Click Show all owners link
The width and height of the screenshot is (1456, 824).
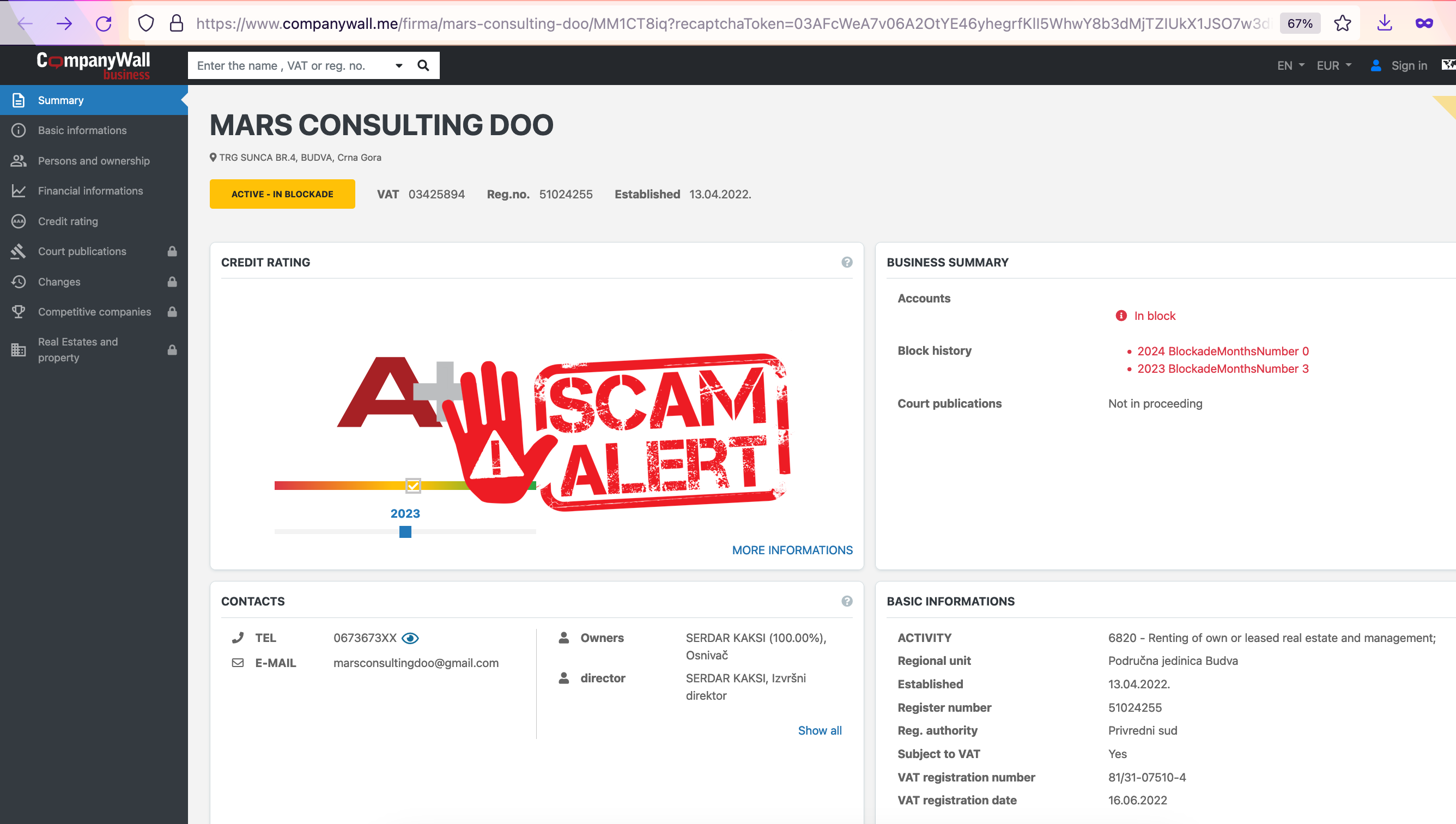coord(820,730)
